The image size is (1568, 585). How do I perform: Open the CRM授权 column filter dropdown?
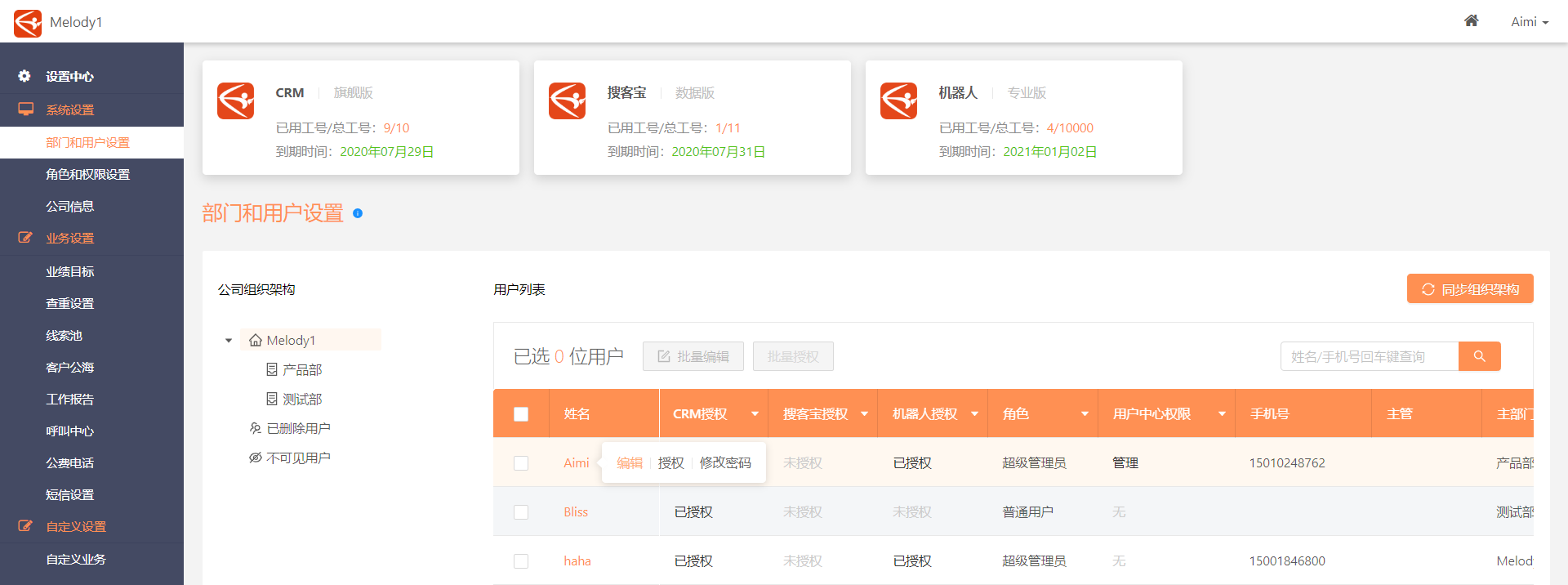(755, 414)
